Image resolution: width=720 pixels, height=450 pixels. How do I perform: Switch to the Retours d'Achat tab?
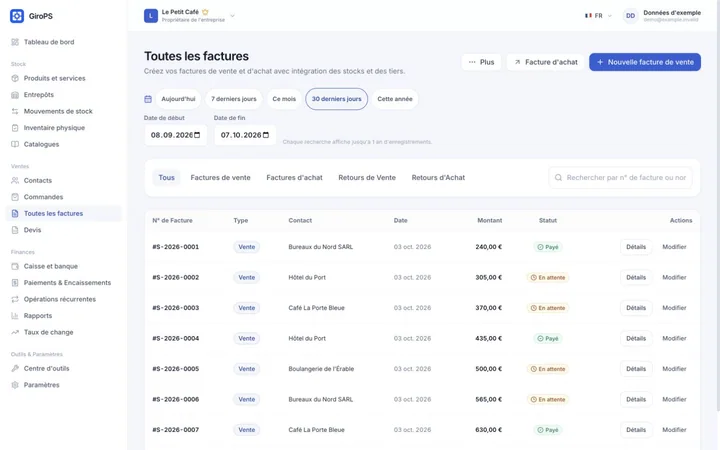[438, 178]
